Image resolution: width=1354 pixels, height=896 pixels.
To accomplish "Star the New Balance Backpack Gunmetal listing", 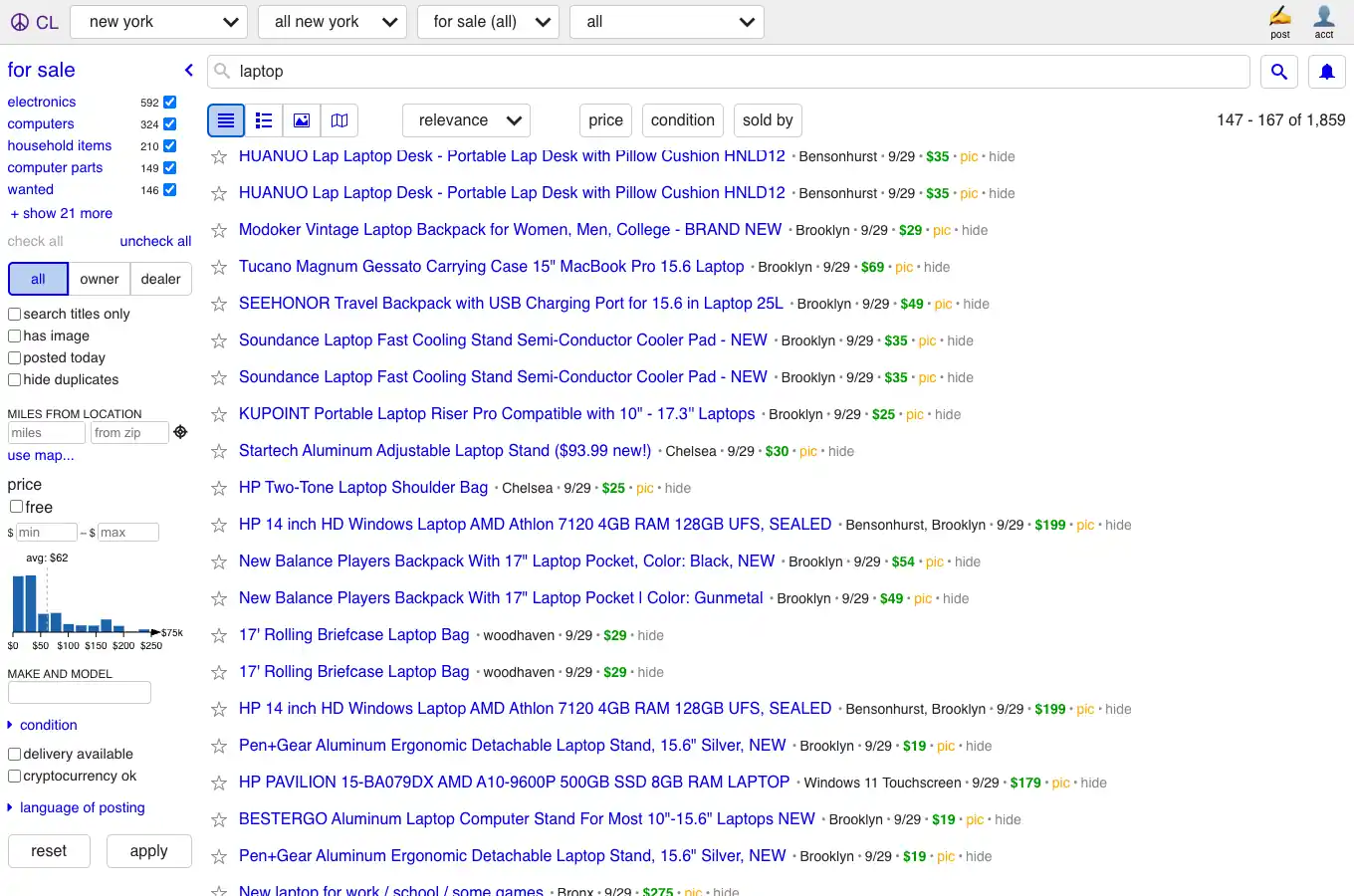I will [219, 598].
